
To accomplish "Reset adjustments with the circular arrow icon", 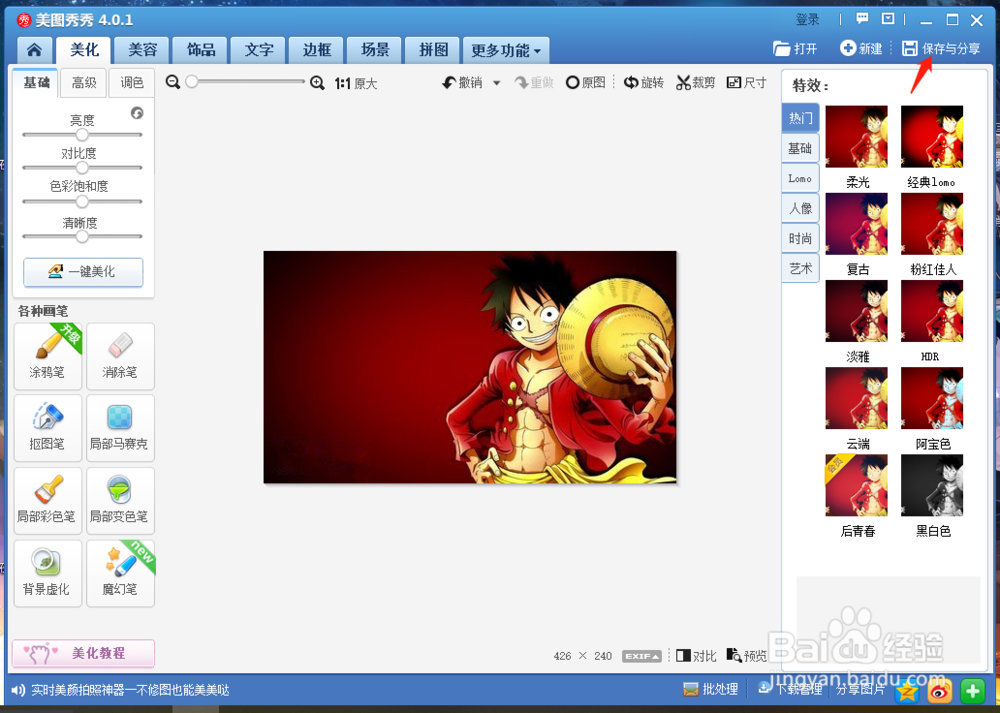I will click(137, 113).
